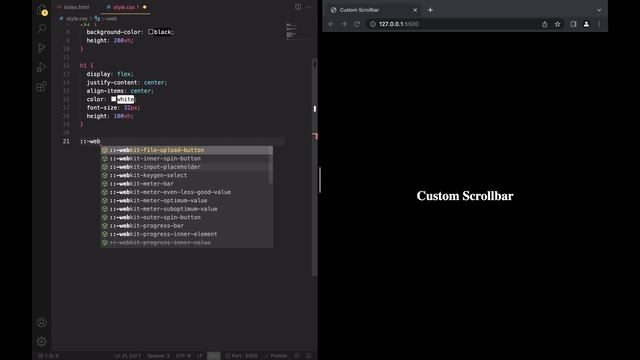Image resolution: width=640 pixels, height=360 pixels.
Task: Click the Custom Scrollbar heading on page
Action: tap(465, 196)
